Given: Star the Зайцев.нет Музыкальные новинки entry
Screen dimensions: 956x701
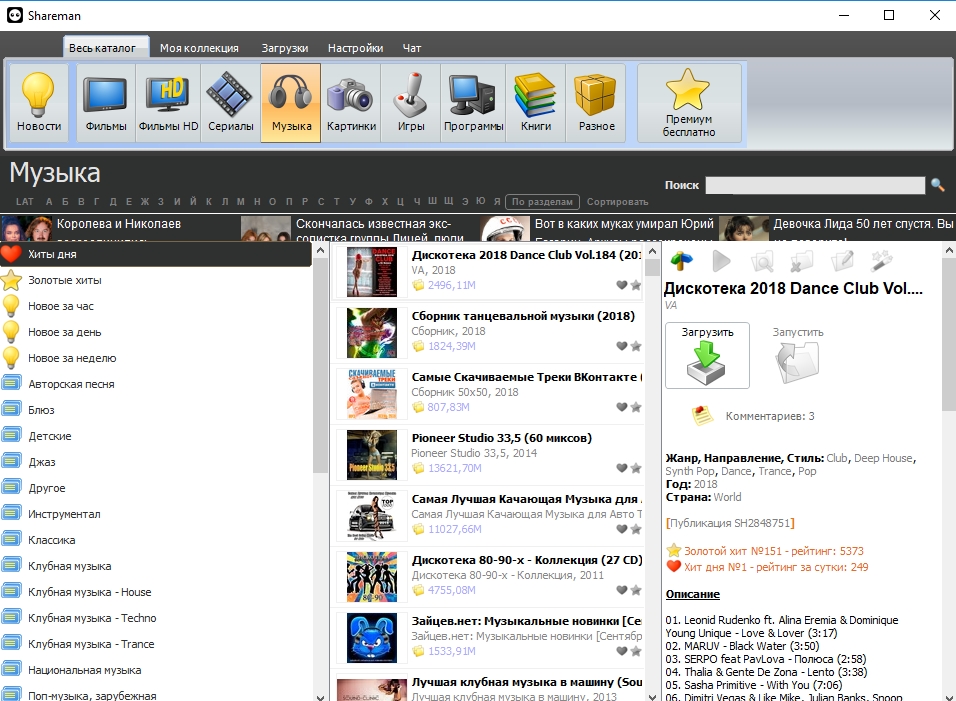Looking at the screenshot, I should point(636,650).
